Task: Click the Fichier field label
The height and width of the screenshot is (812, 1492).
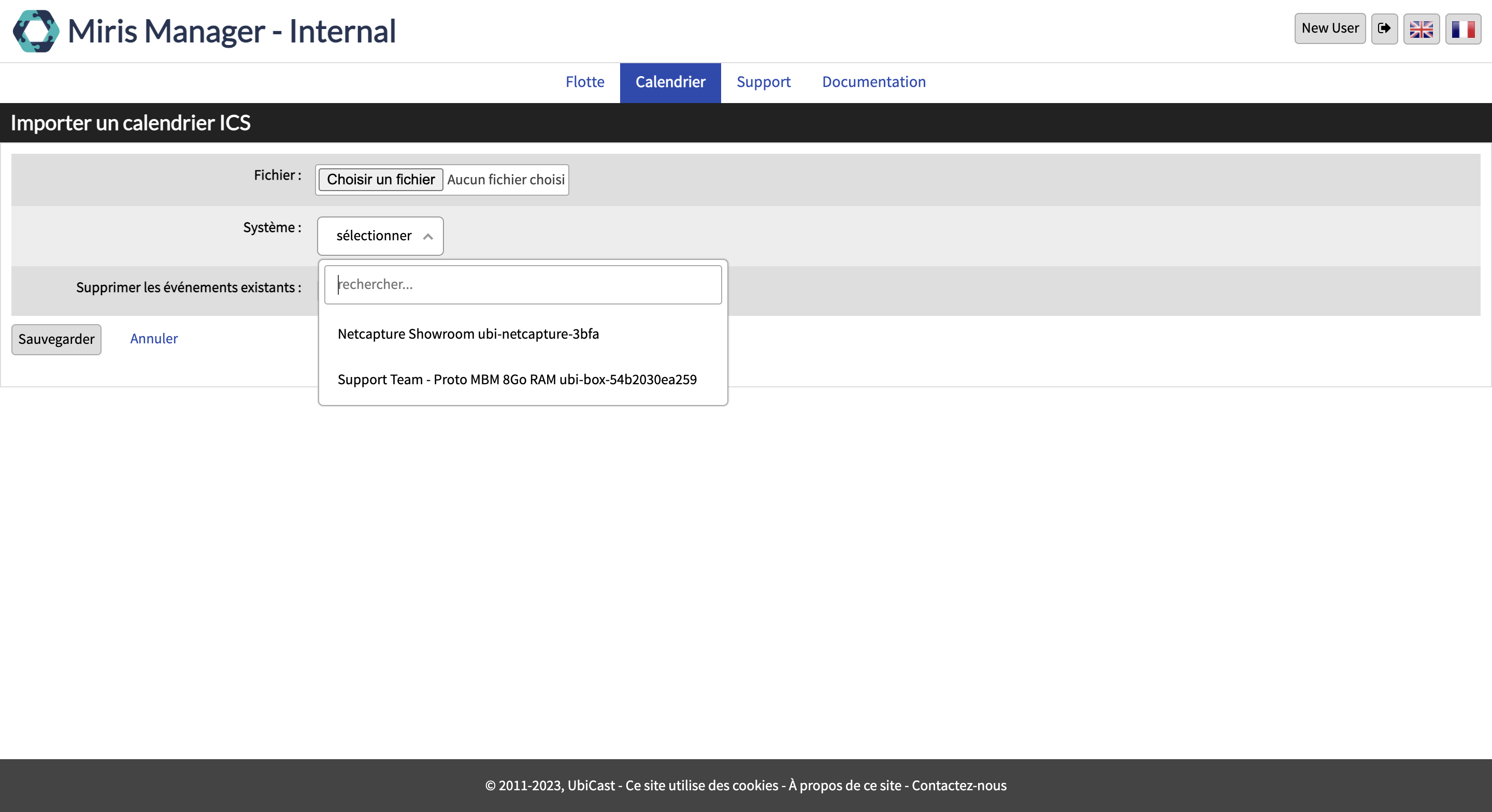Action: click(278, 175)
